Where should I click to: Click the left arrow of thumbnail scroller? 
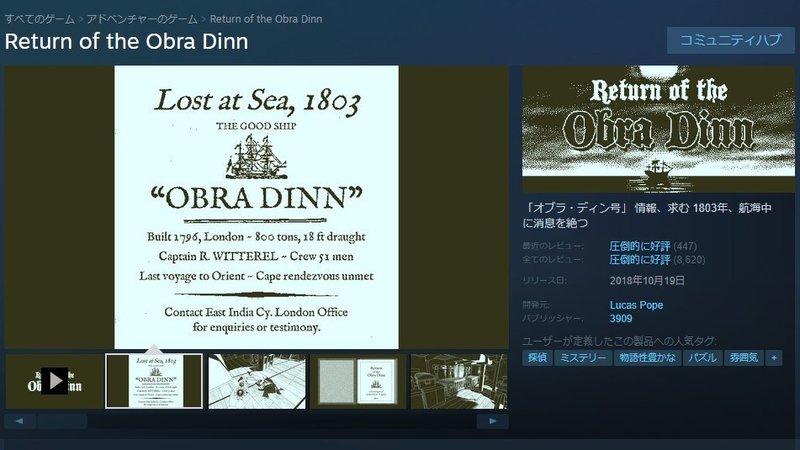pos(20,421)
